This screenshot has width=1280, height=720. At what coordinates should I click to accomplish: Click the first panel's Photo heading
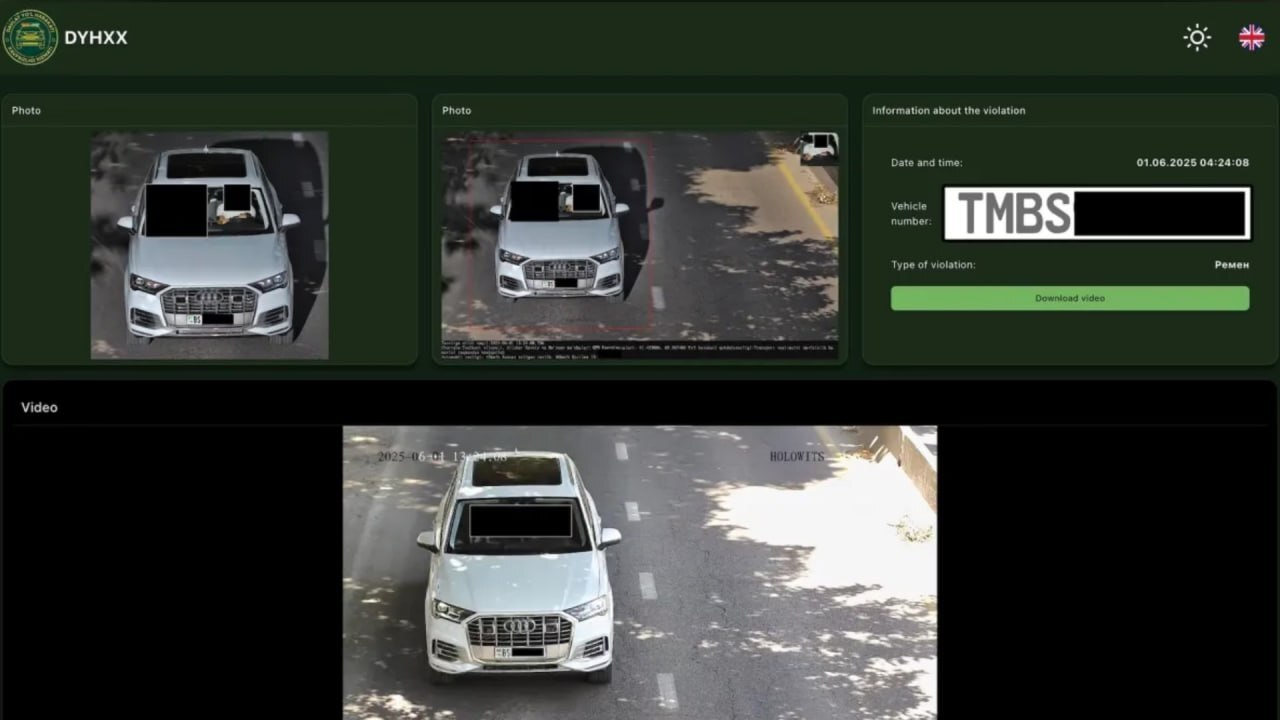[27, 111]
